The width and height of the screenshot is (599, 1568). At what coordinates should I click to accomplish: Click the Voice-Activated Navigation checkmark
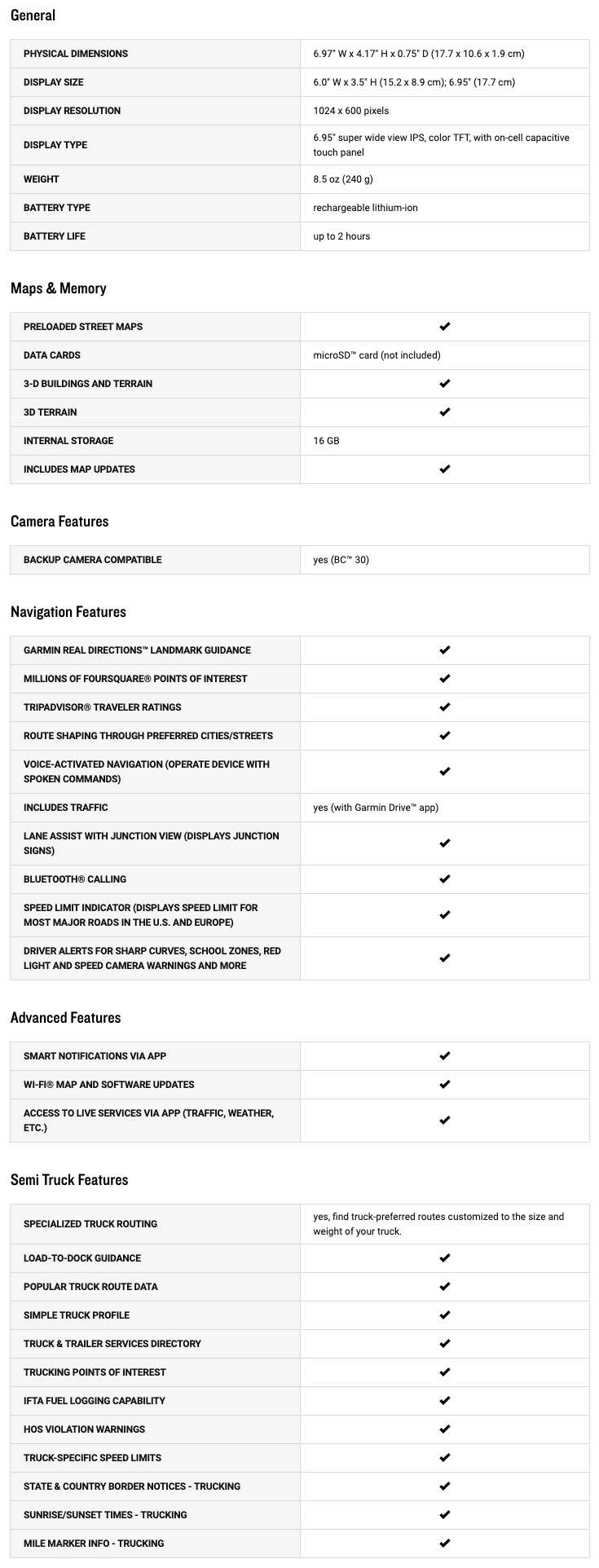(444, 772)
